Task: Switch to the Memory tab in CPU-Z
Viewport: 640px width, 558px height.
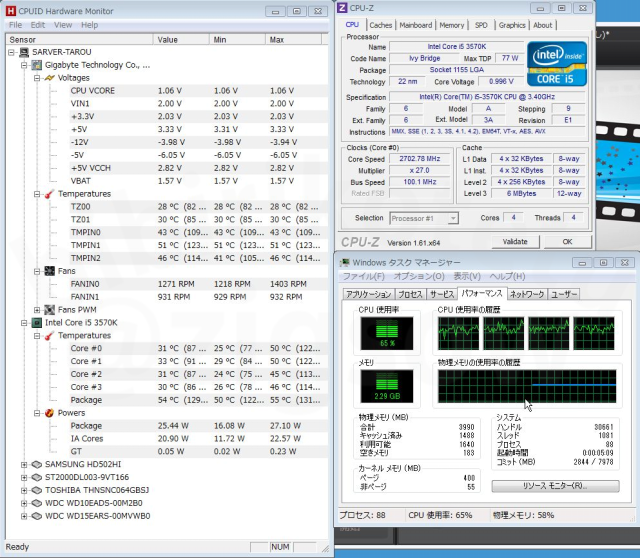Action: click(451, 25)
